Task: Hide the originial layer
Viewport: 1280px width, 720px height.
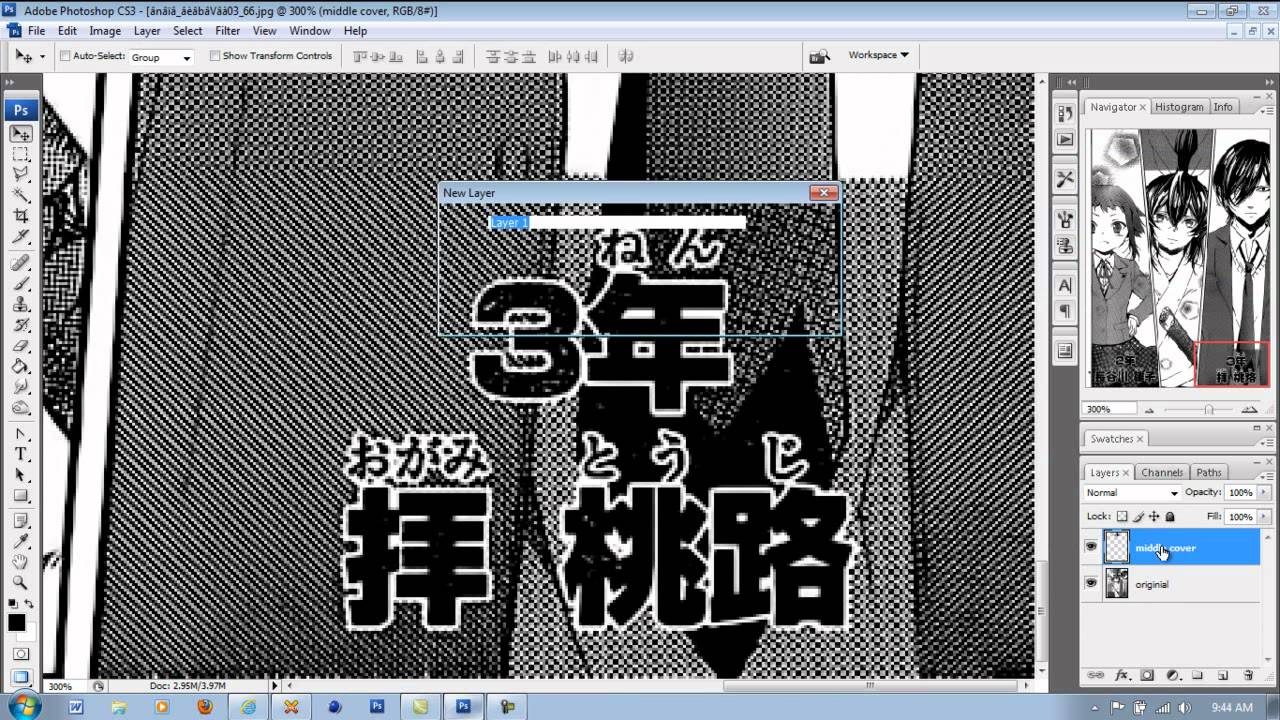Action: (1091, 583)
